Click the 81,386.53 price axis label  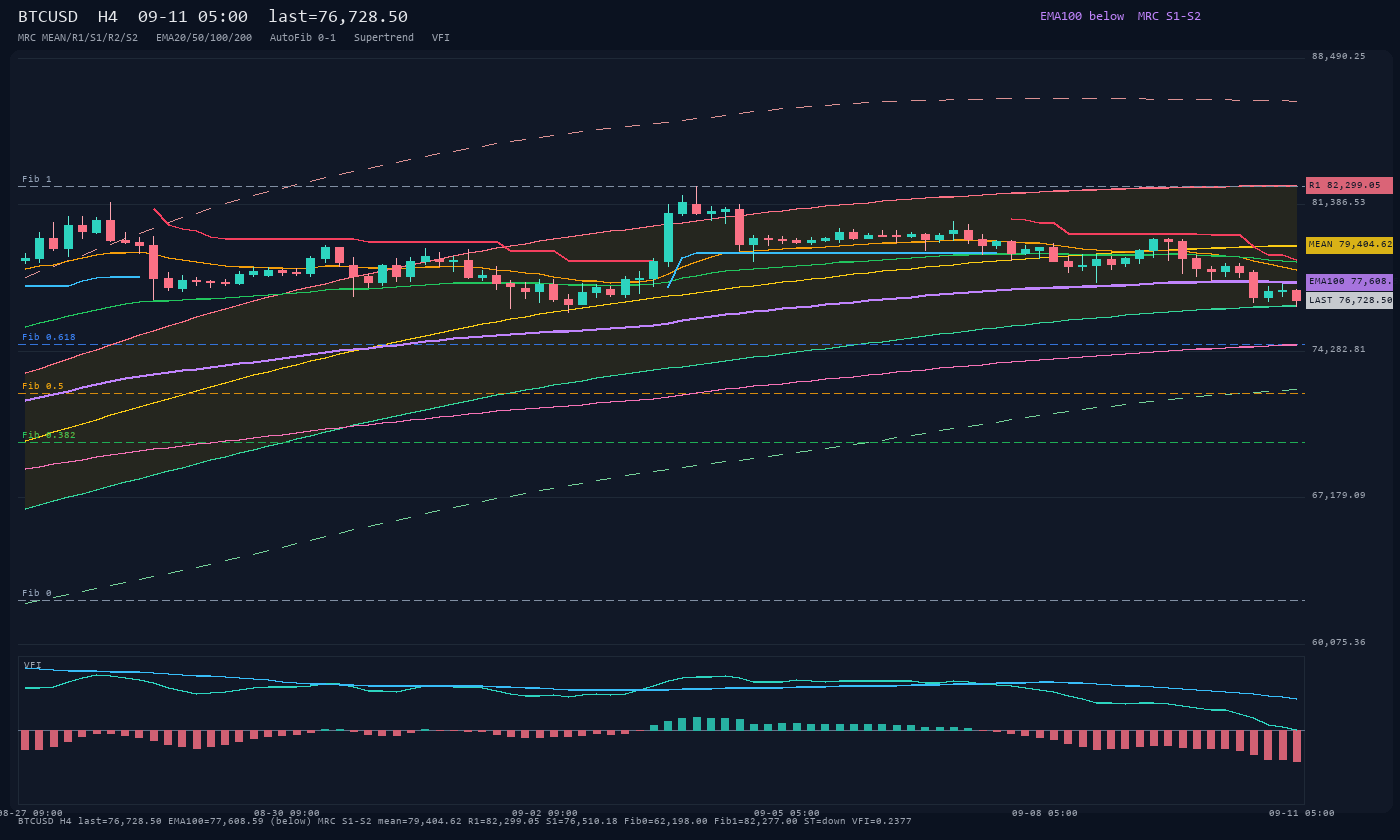pyautogui.click(x=1338, y=202)
